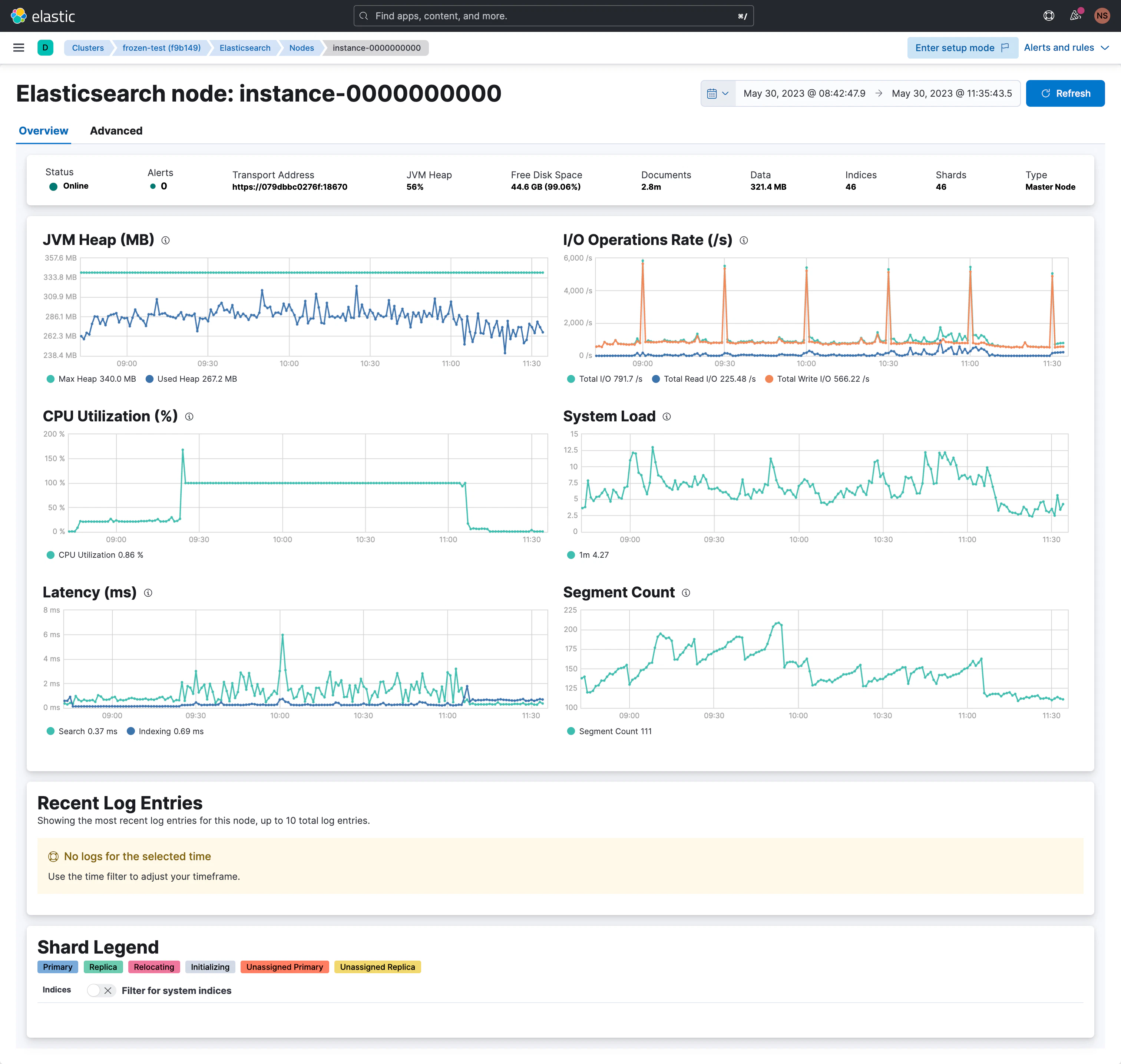Screen dimensions: 1121x1064
Task: Open frozen-test (f9b149) breadcrumb
Action: (162, 48)
